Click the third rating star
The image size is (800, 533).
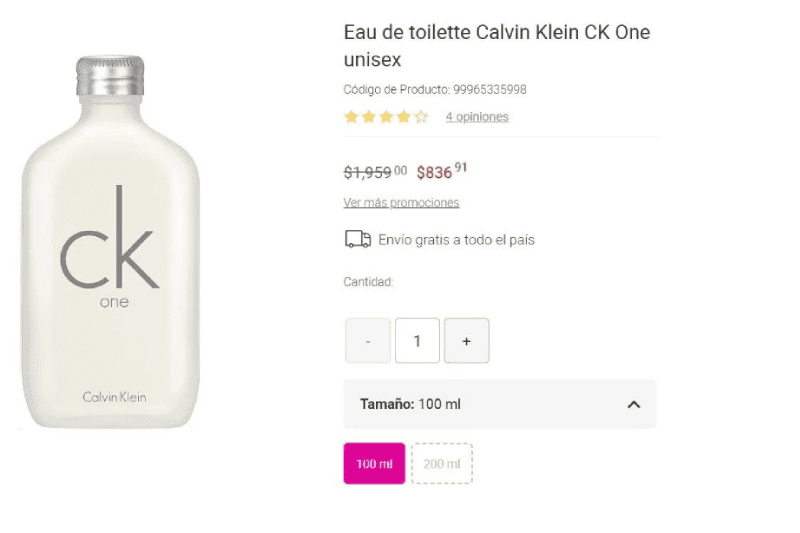(x=385, y=117)
